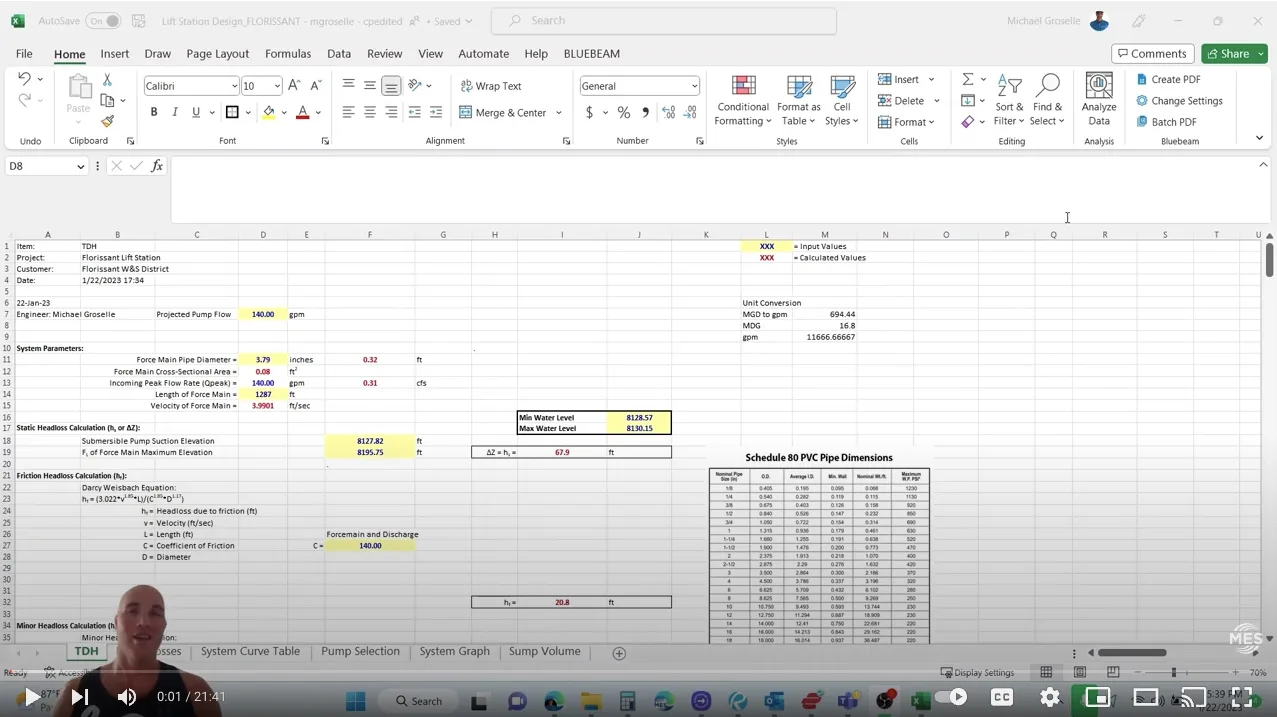
Task: Pick the yellow fill color swatch
Action: click(x=268, y=112)
